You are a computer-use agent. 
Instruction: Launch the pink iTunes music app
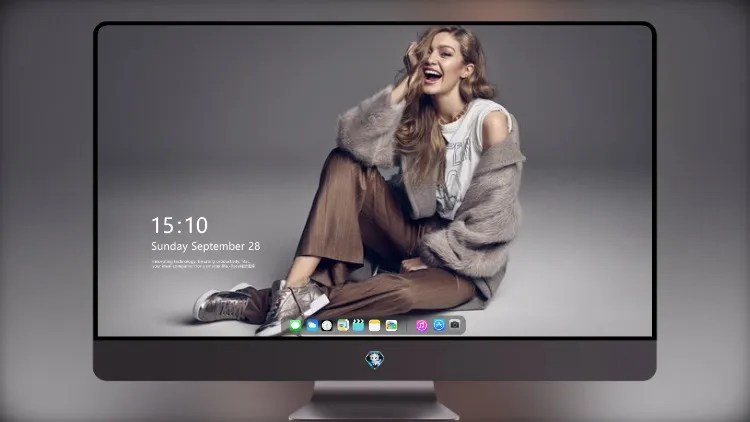(421, 325)
